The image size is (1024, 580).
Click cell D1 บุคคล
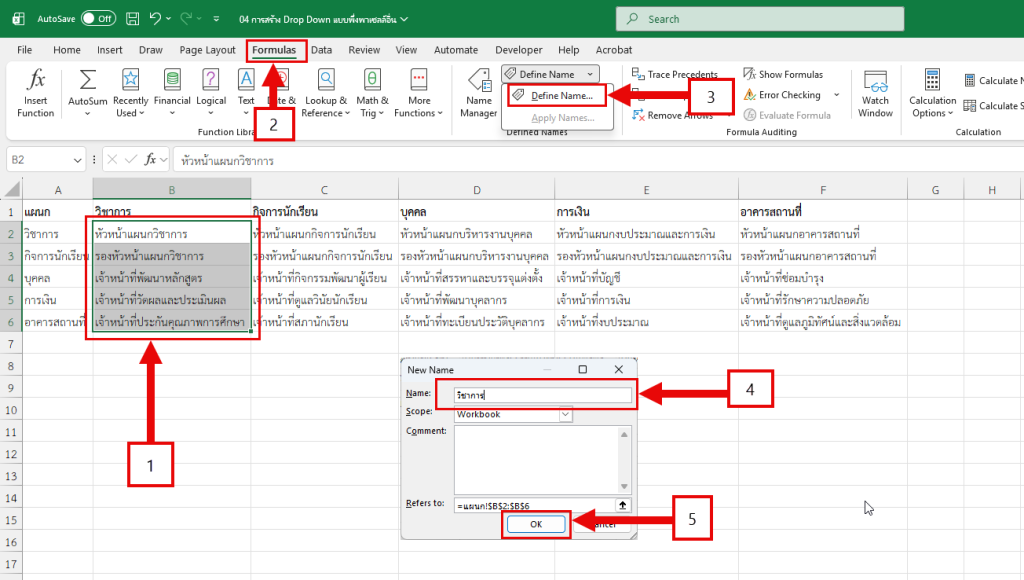[476, 212]
